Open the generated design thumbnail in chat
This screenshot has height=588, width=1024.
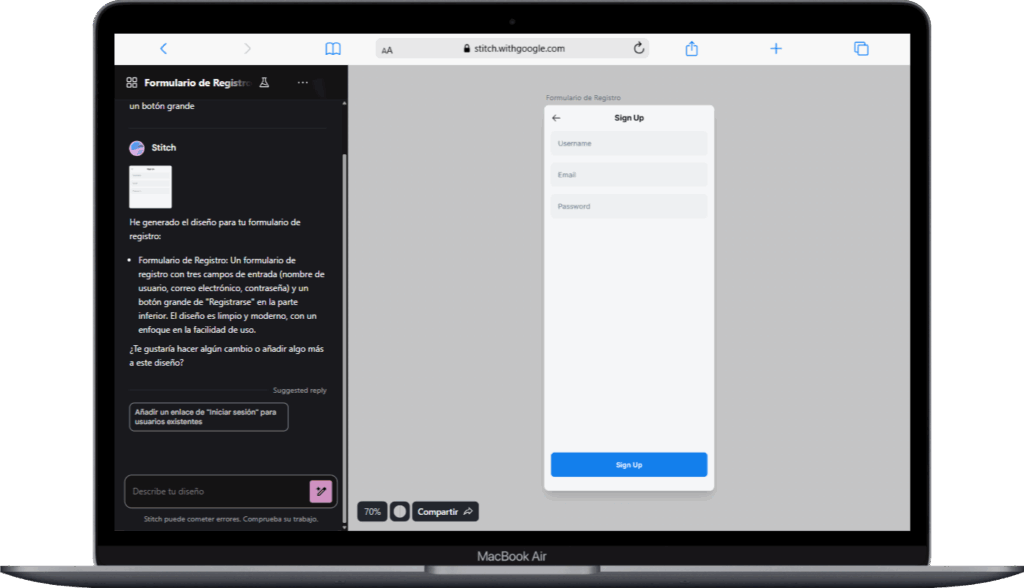pos(150,187)
